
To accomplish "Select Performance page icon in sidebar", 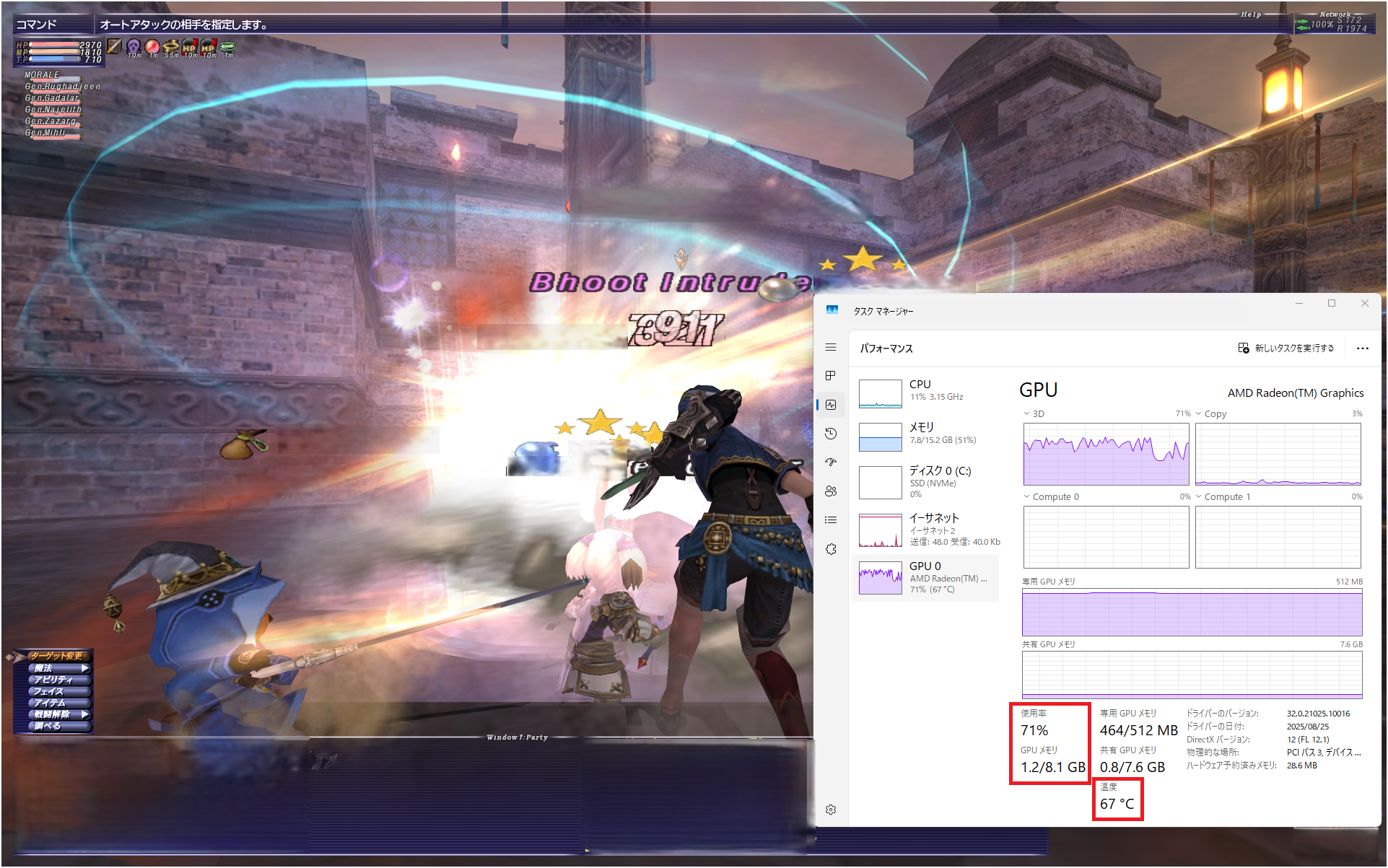I will 831,405.
